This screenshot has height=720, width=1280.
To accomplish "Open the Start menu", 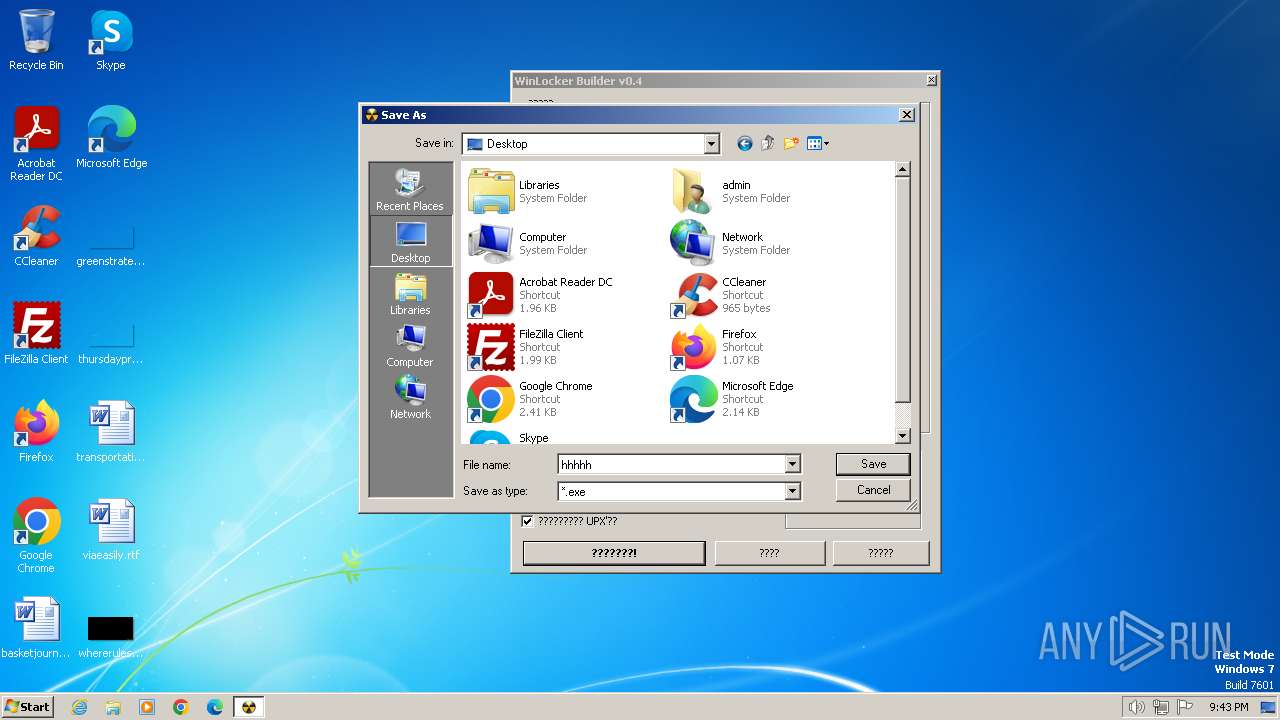I will [x=27, y=706].
